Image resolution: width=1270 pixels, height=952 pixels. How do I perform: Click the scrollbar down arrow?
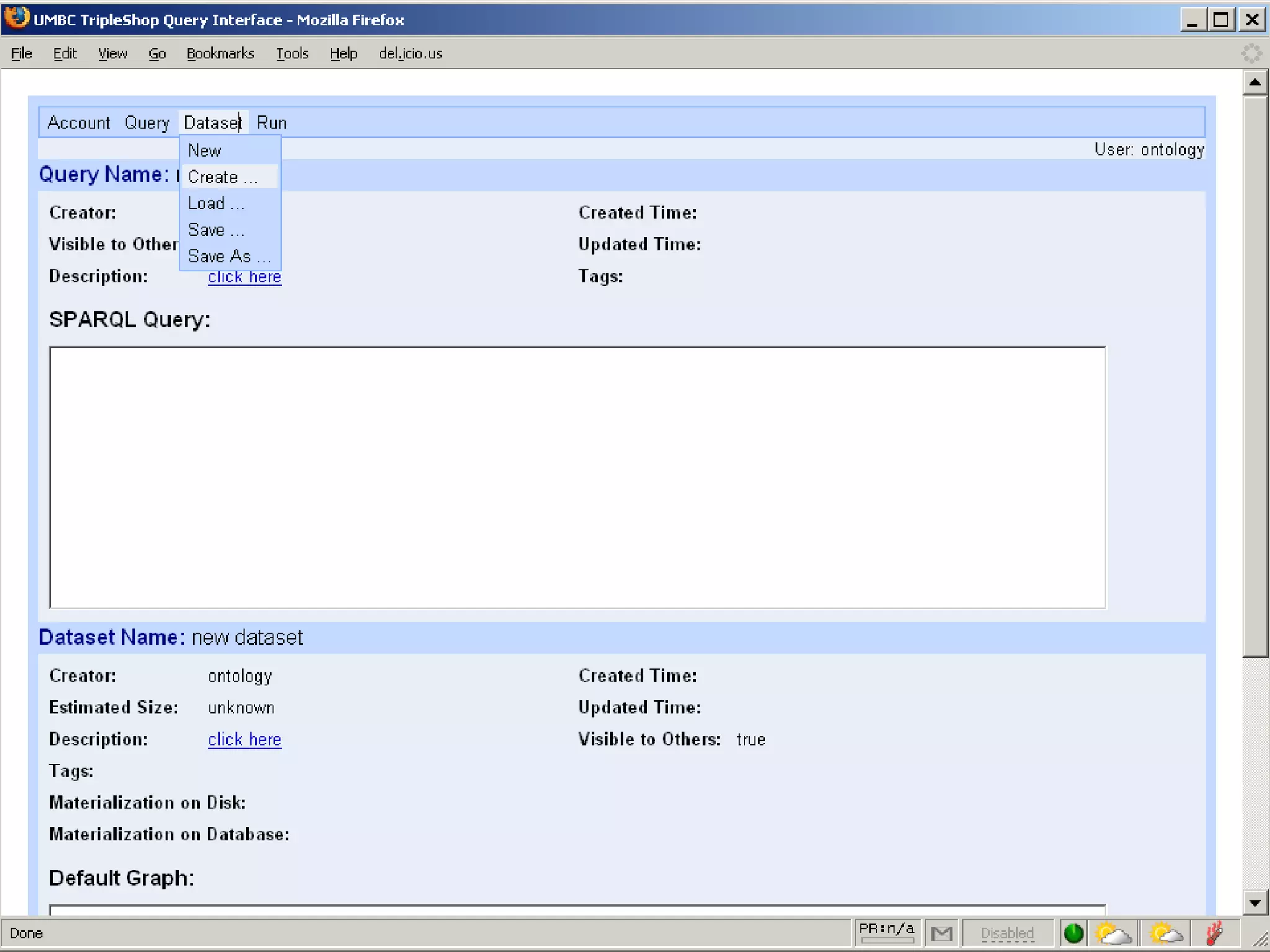pyautogui.click(x=1254, y=902)
